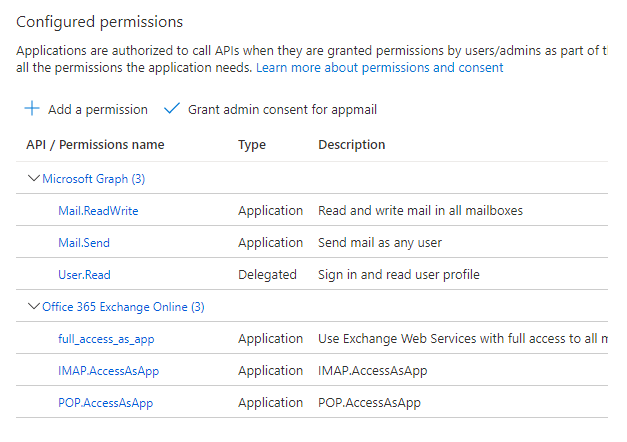This screenshot has height=442, width=627.
Task: Open the full_access_as_app permission
Action: click(x=106, y=339)
